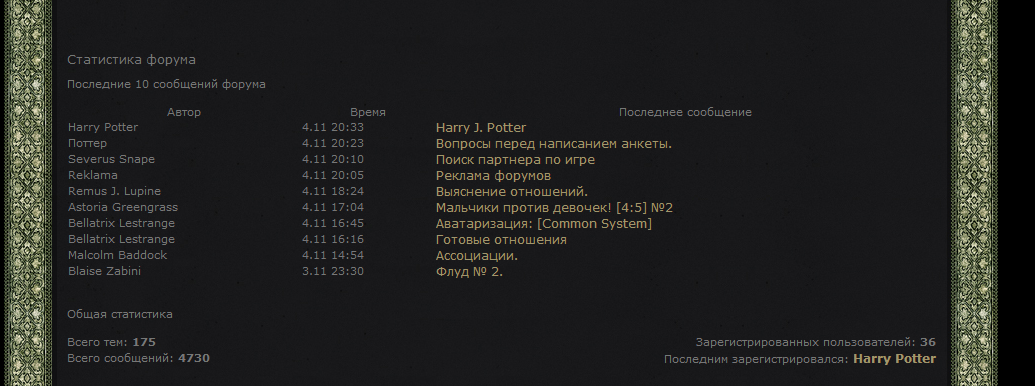Click the 'Статистика форума' heading

point(131,60)
